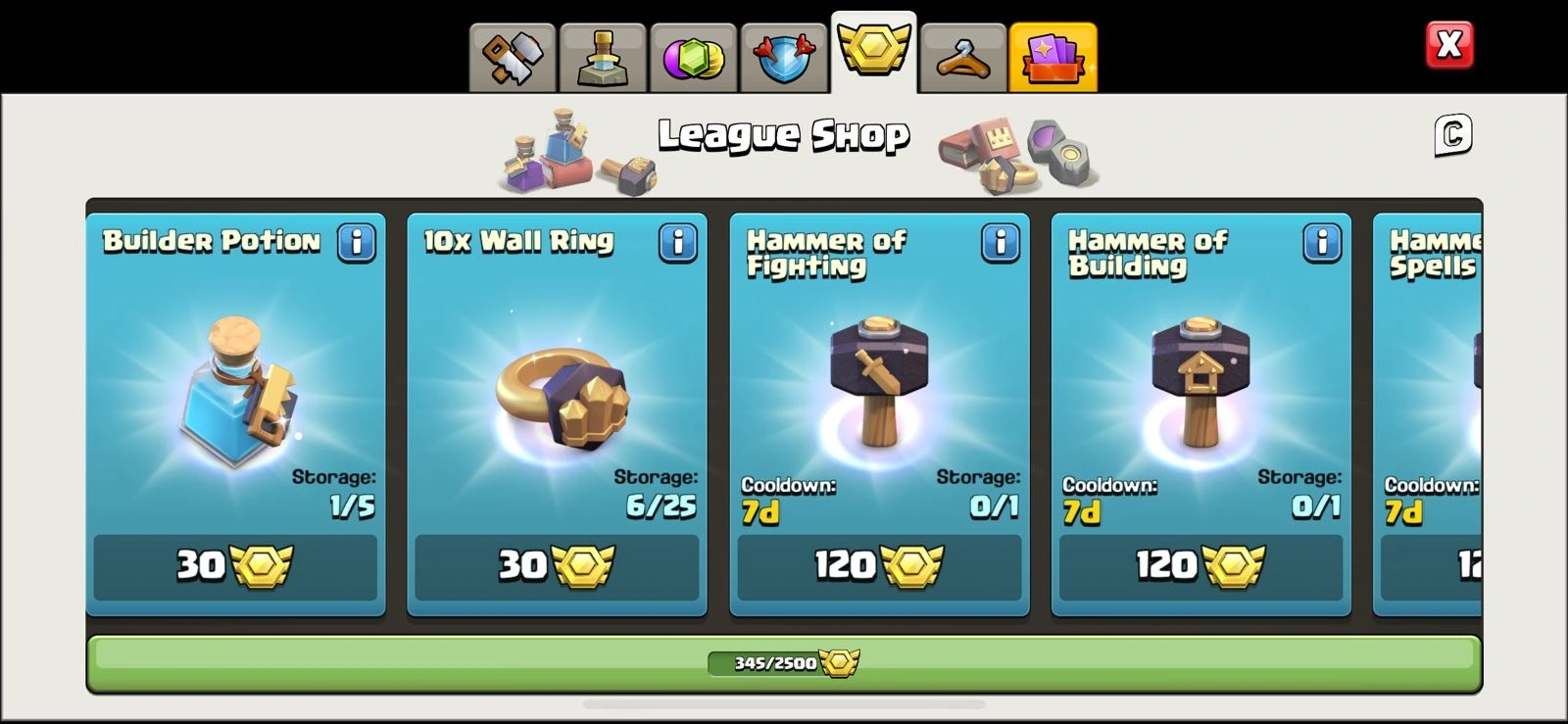Buy 10x Wall Ring for 30 medals

557,566
